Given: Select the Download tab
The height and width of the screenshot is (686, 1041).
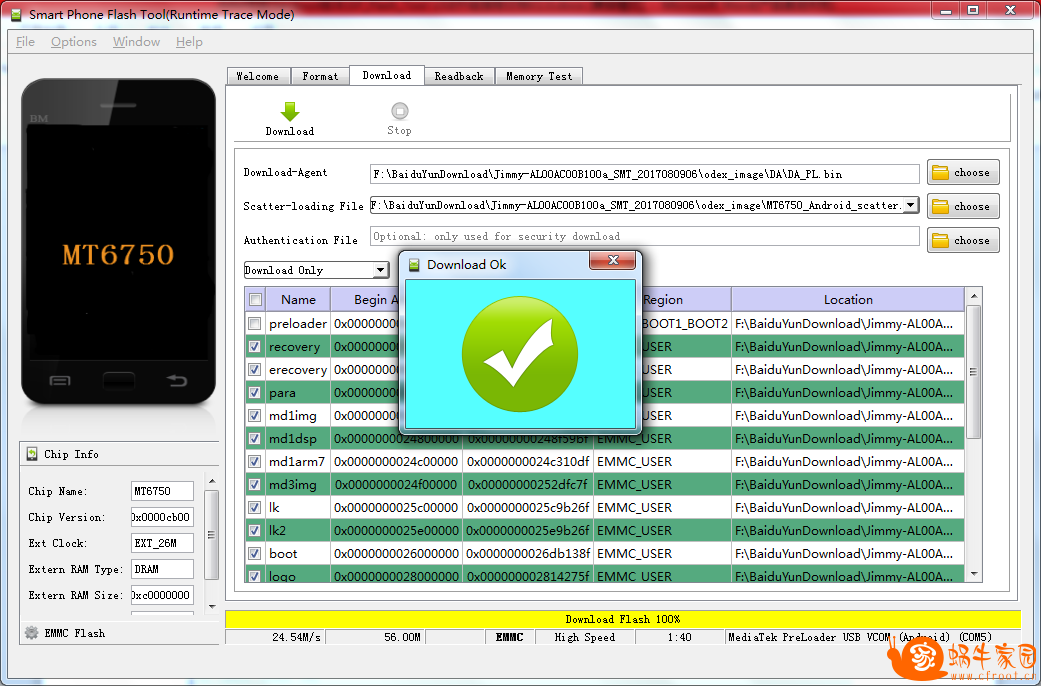Looking at the screenshot, I should (386, 75).
